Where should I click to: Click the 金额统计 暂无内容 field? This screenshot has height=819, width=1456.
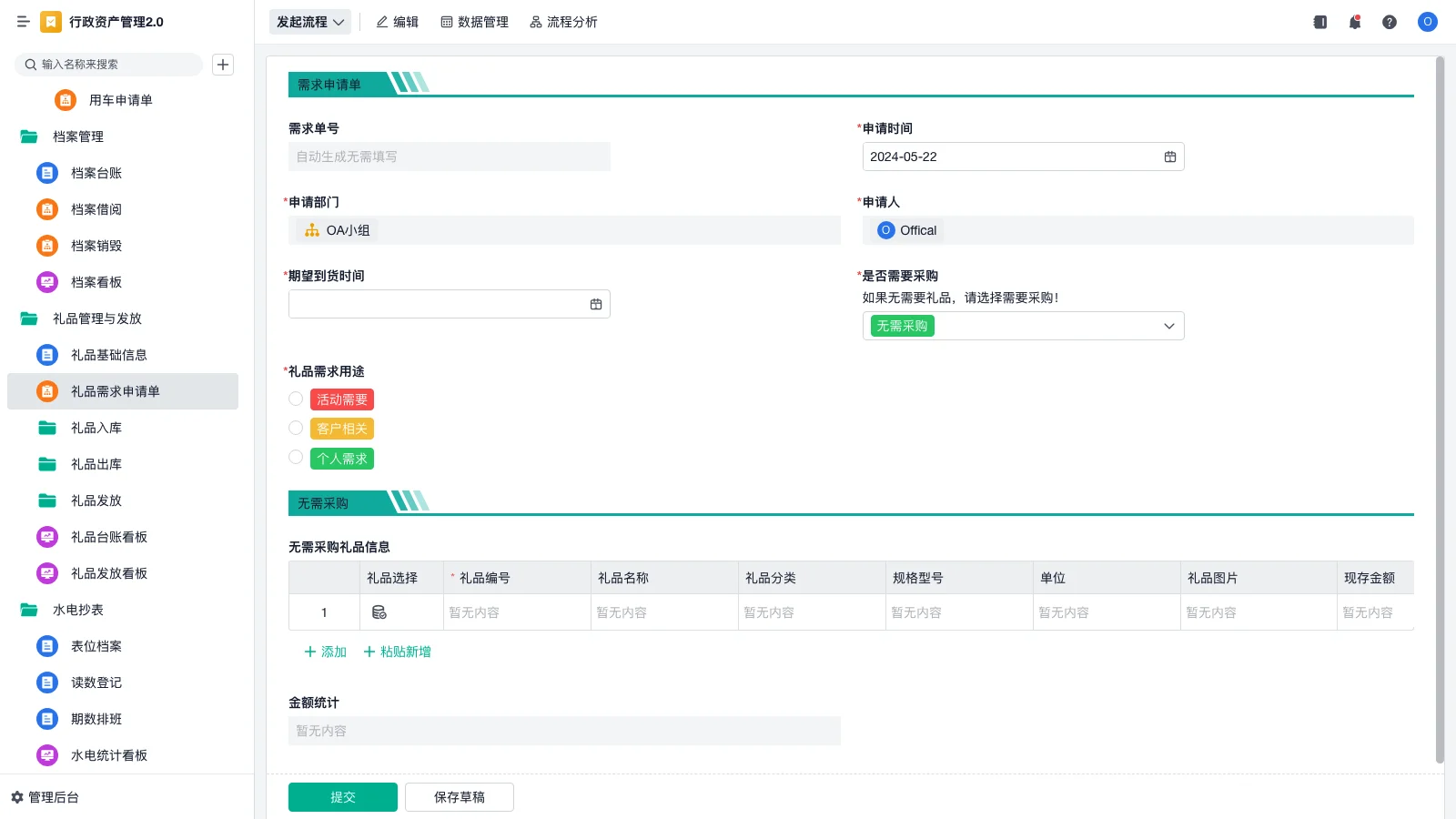tap(564, 731)
